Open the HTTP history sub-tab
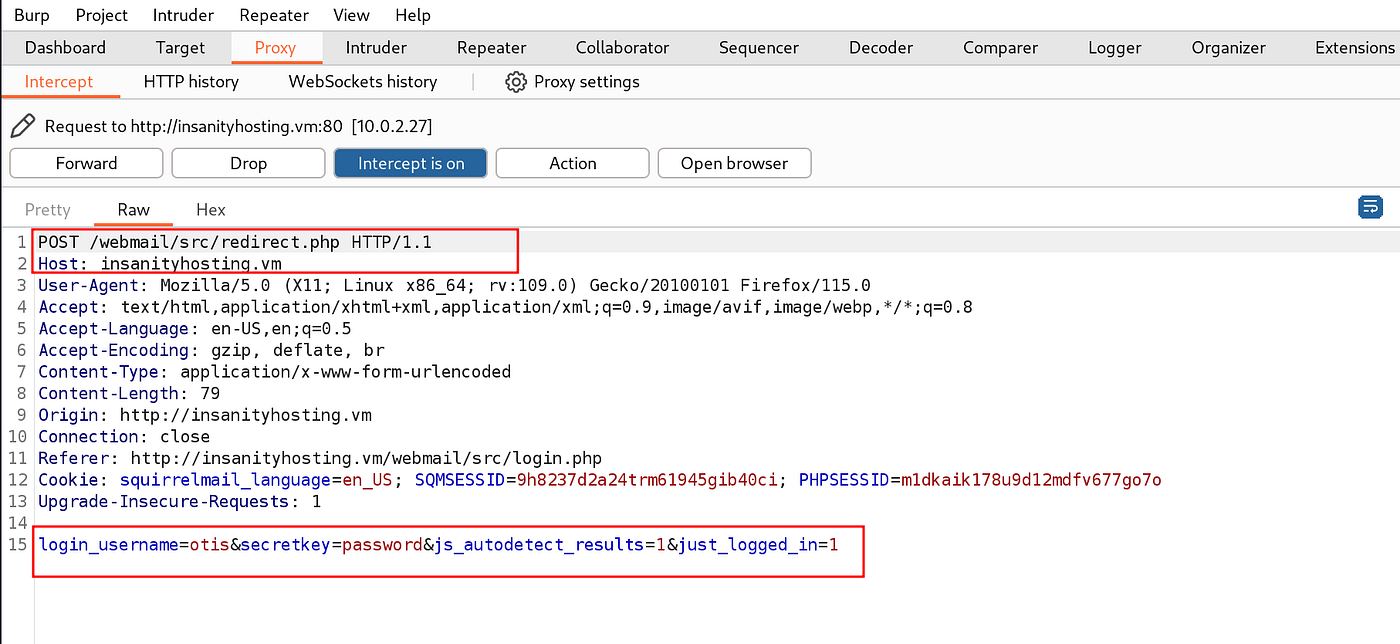 coord(191,82)
